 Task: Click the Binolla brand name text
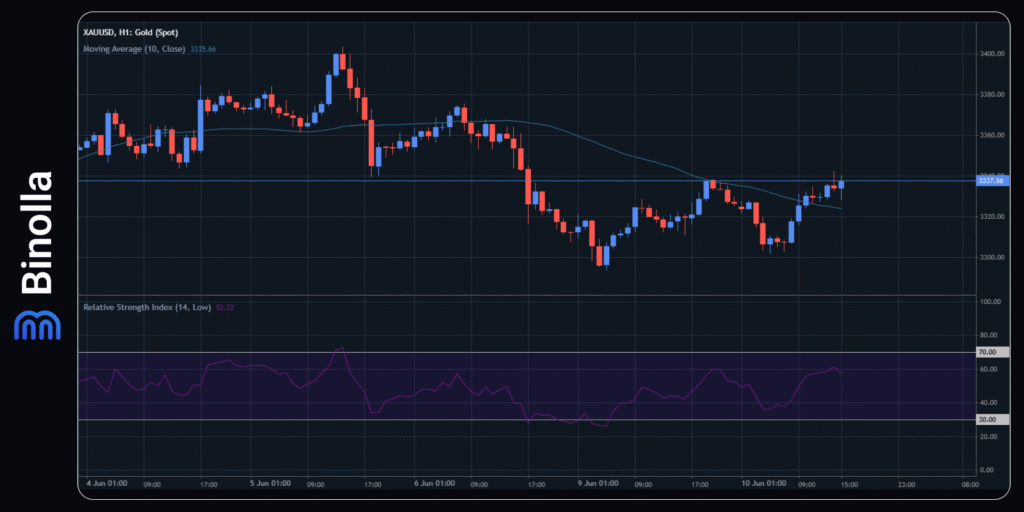[37, 232]
